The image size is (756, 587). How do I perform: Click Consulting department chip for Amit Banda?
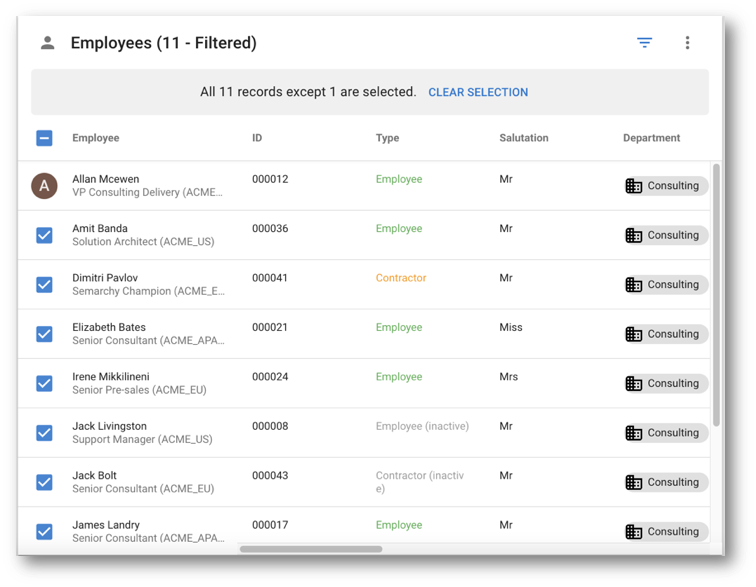pos(666,235)
